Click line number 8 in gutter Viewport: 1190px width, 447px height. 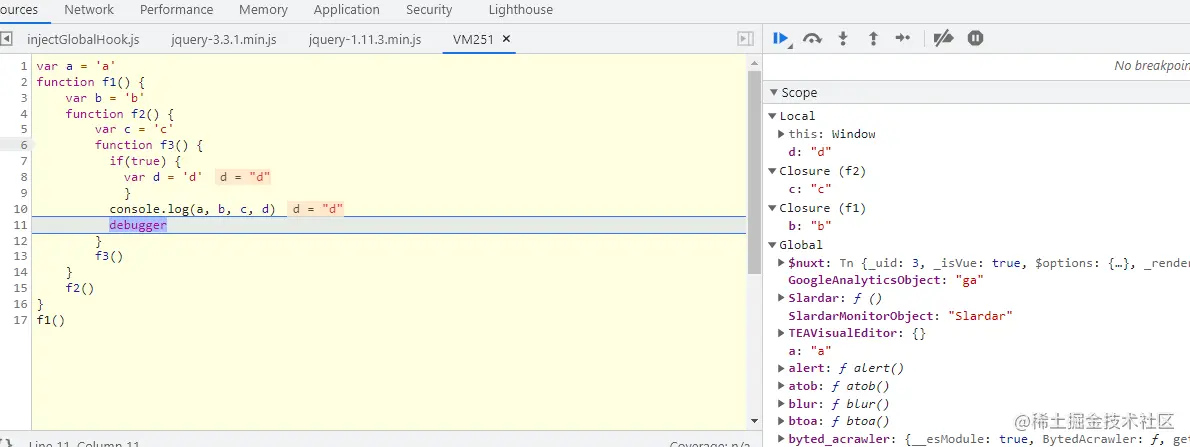point(24,177)
